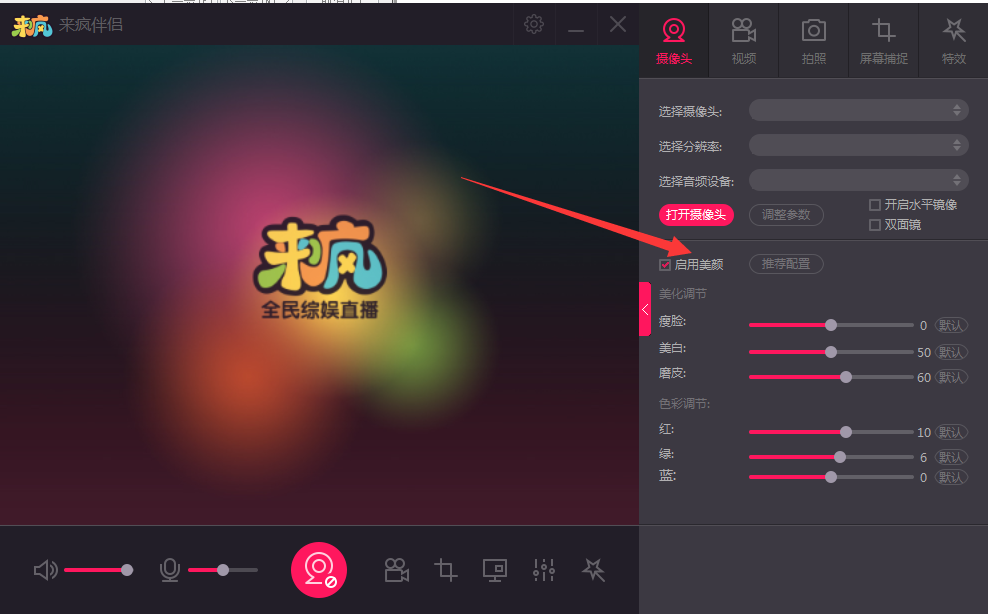Click the star effects icon in bottom bar
The height and width of the screenshot is (614, 988).
pos(593,570)
